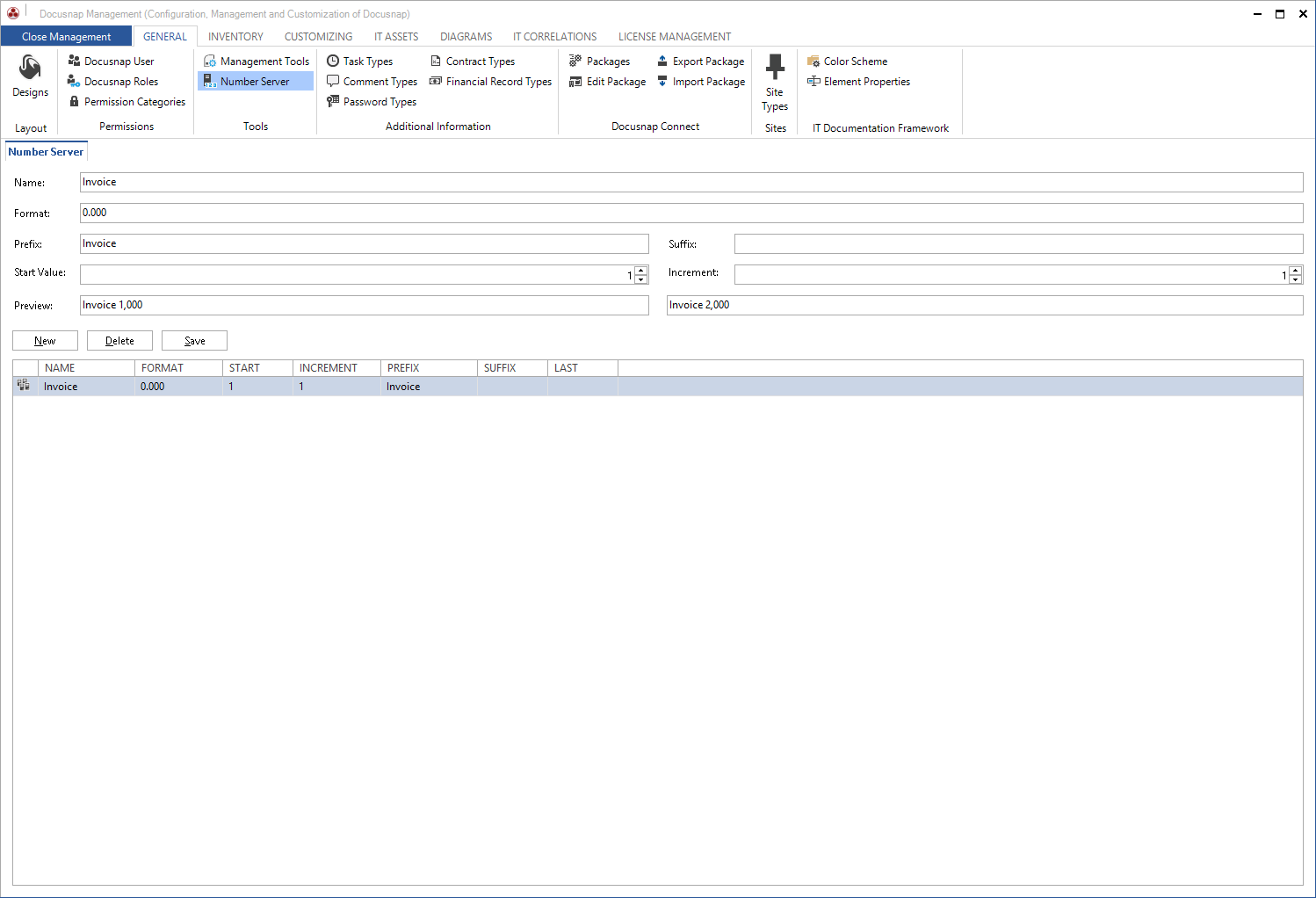This screenshot has height=898, width=1316.
Task: Open Management Tools icon
Action: [210, 61]
